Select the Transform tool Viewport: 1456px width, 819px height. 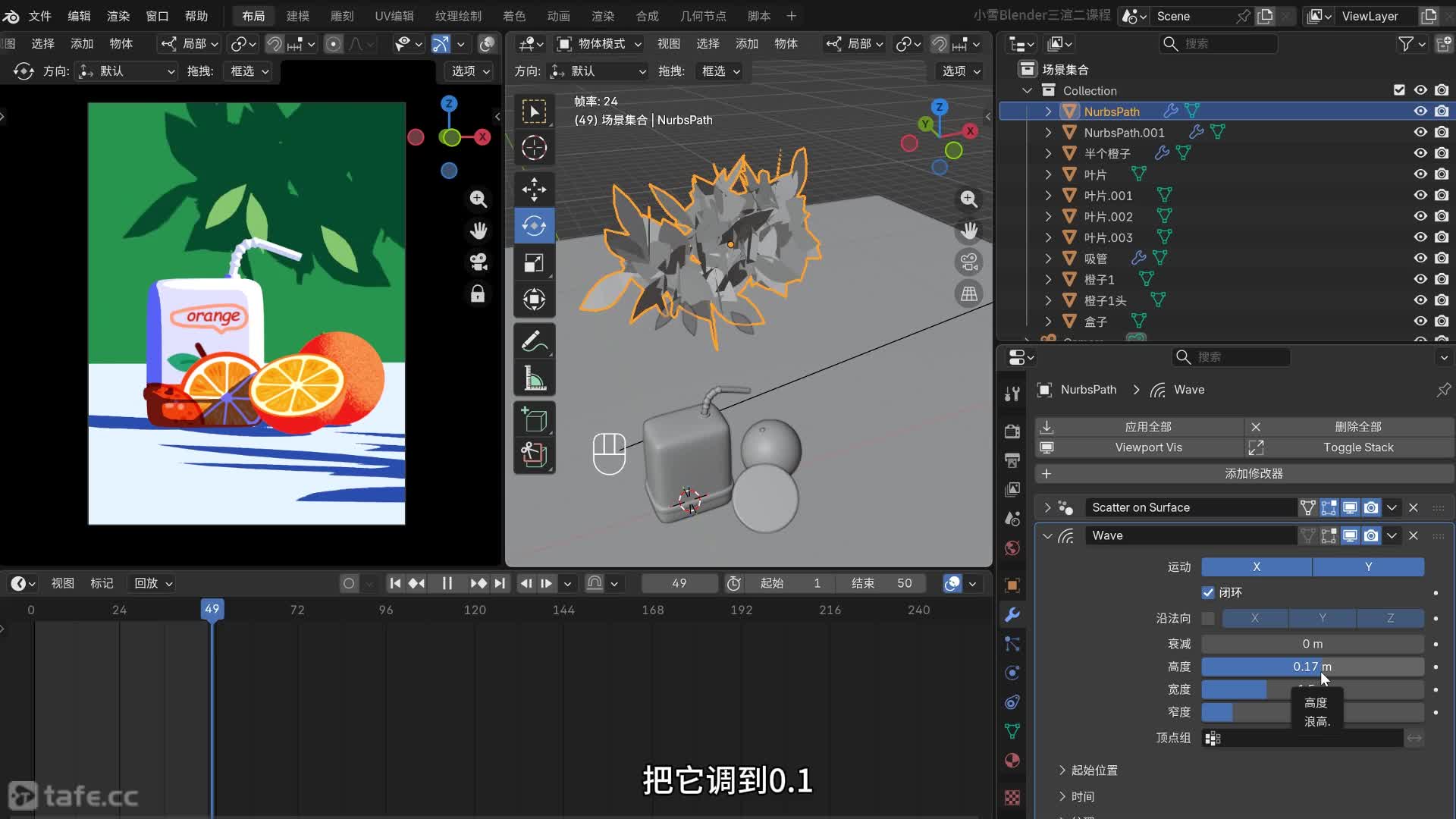pyautogui.click(x=534, y=300)
